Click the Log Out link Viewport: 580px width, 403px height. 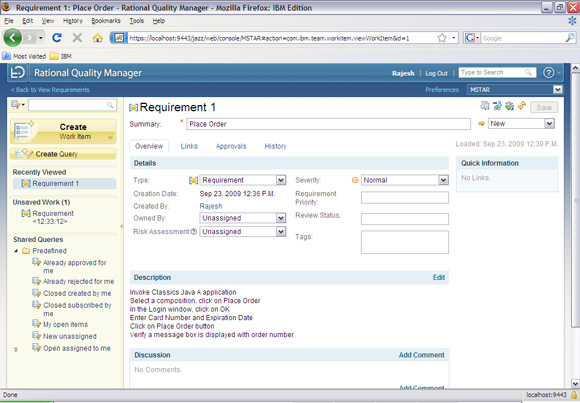click(x=436, y=73)
